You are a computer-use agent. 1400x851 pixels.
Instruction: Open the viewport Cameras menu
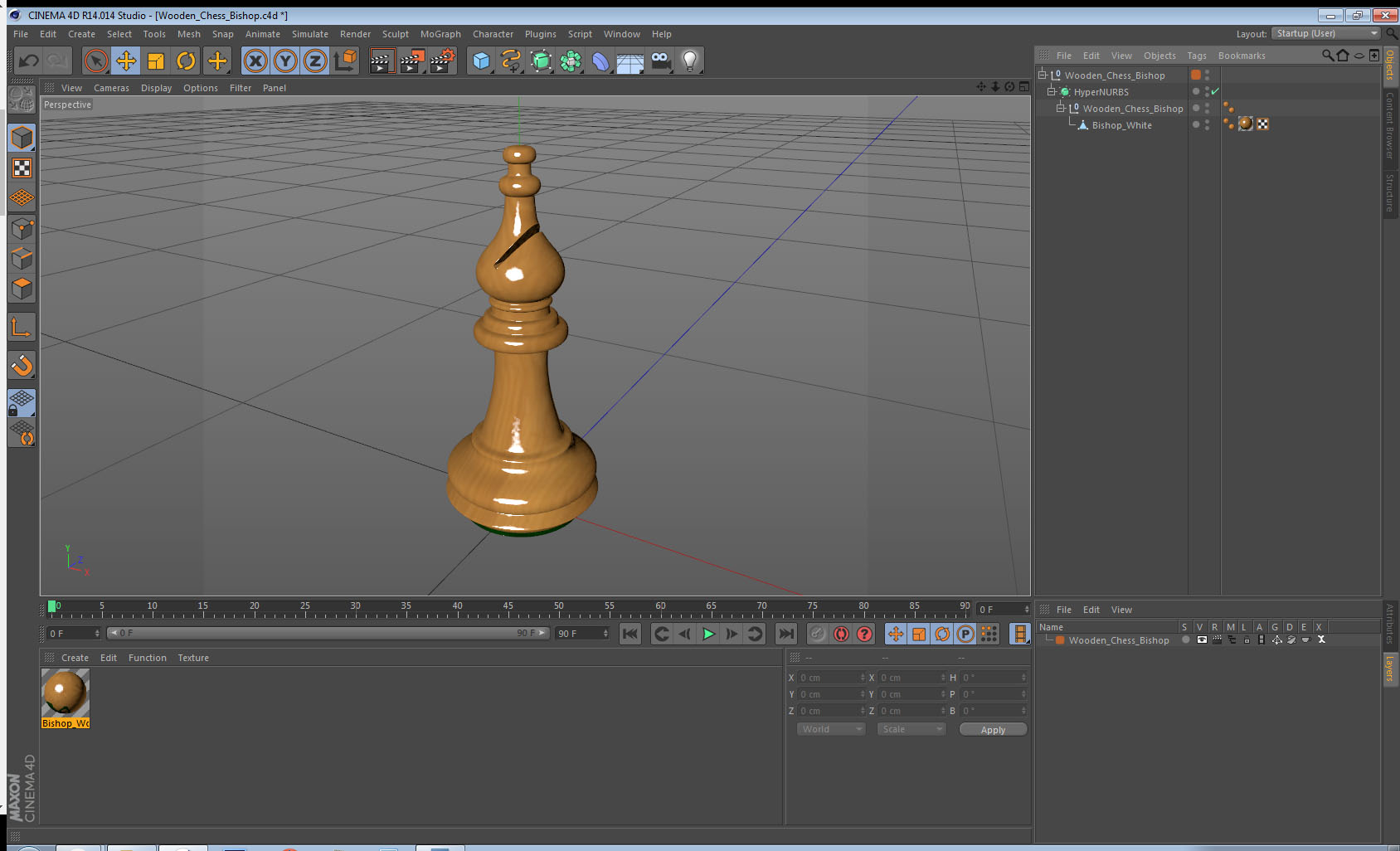pyautogui.click(x=111, y=88)
